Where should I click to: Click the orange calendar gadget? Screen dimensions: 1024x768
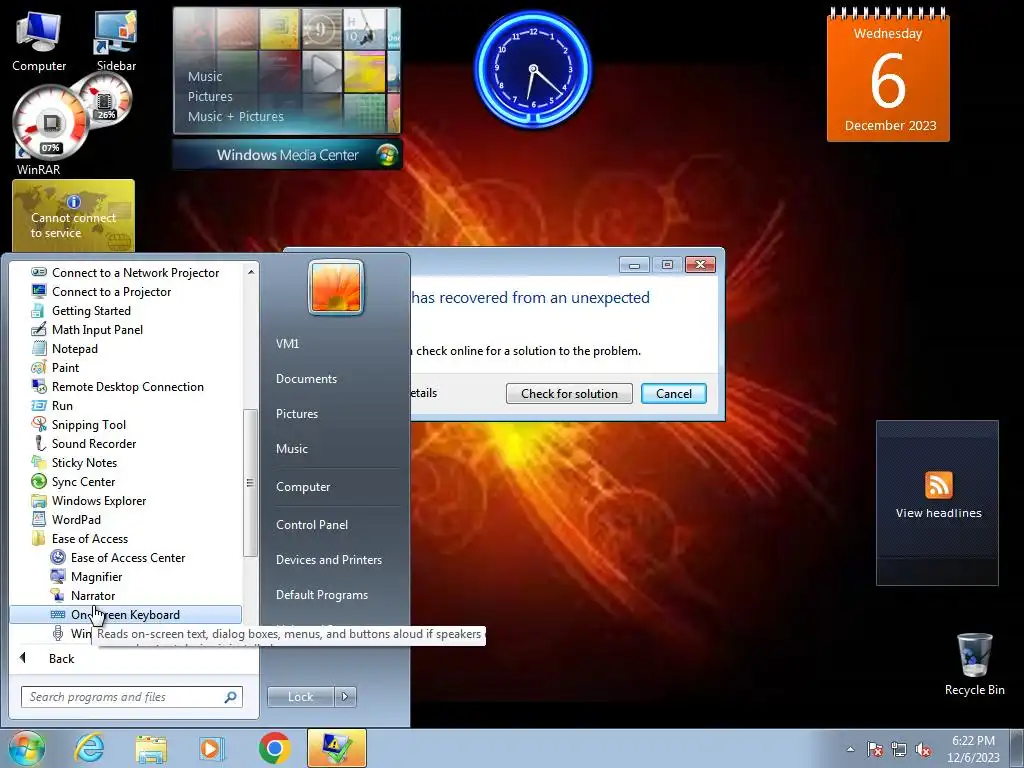click(x=888, y=75)
